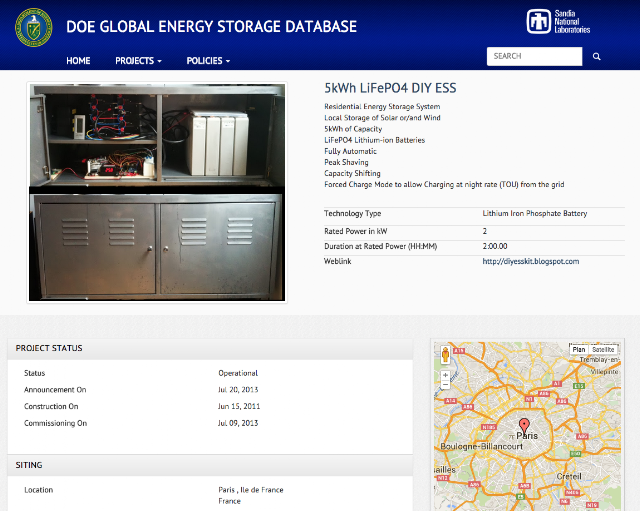Select the Paris, Ile de France location text
This screenshot has height=511, width=640.
(251, 490)
